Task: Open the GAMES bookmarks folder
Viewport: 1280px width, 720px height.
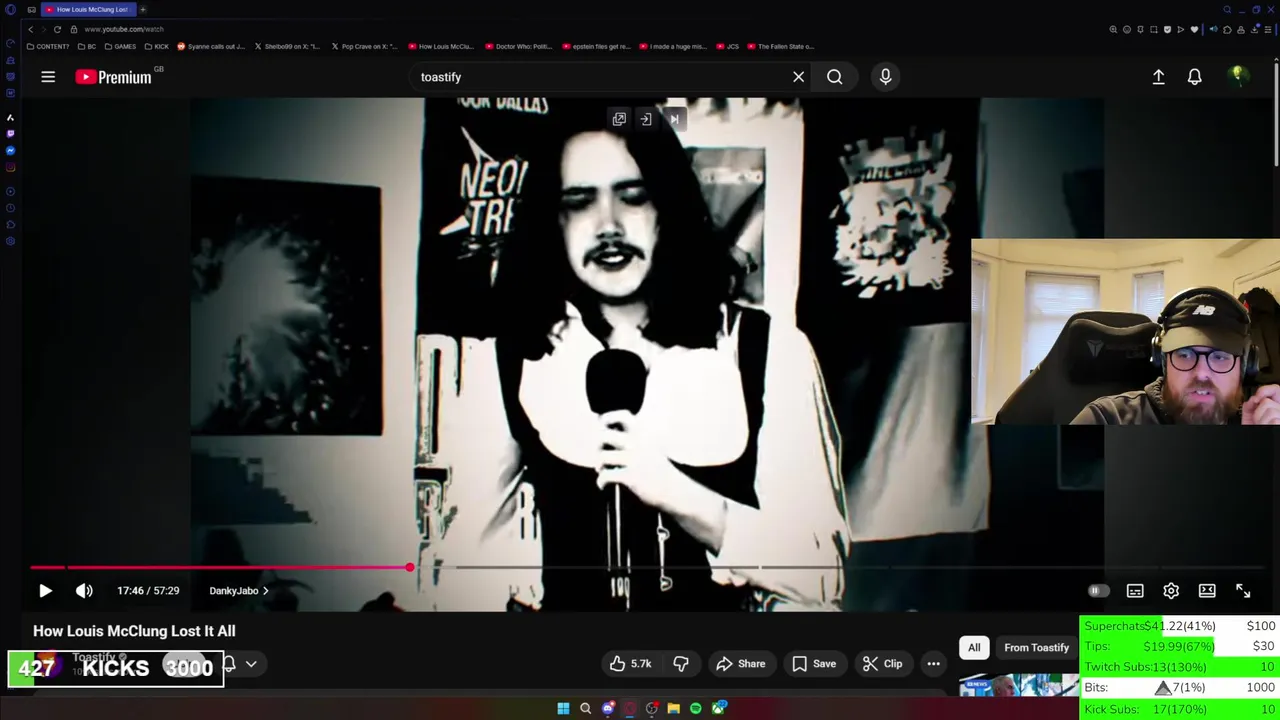Action: [x=121, y=46]
